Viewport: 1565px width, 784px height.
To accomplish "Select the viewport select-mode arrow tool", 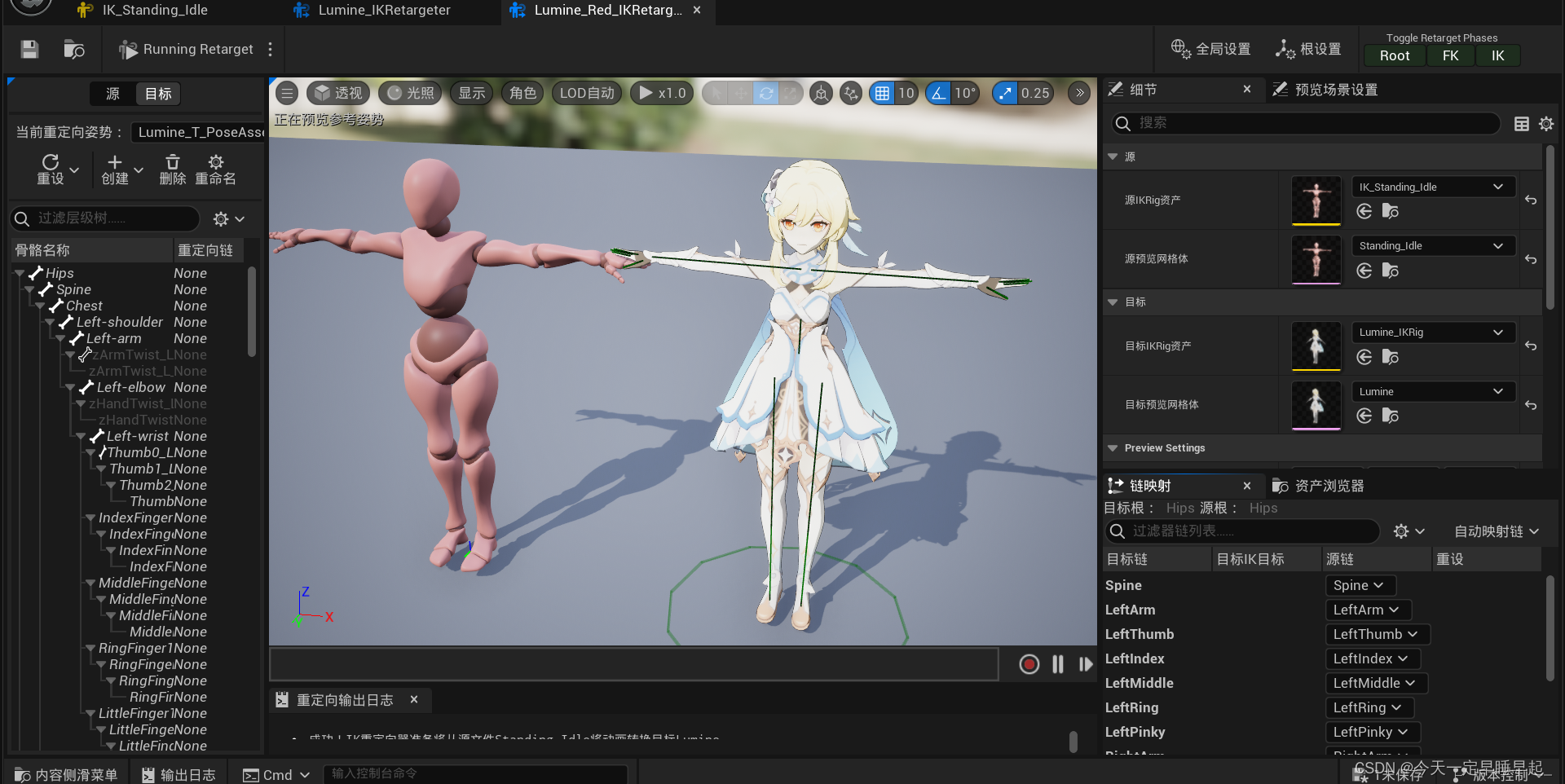I will (x=716, y=94).
